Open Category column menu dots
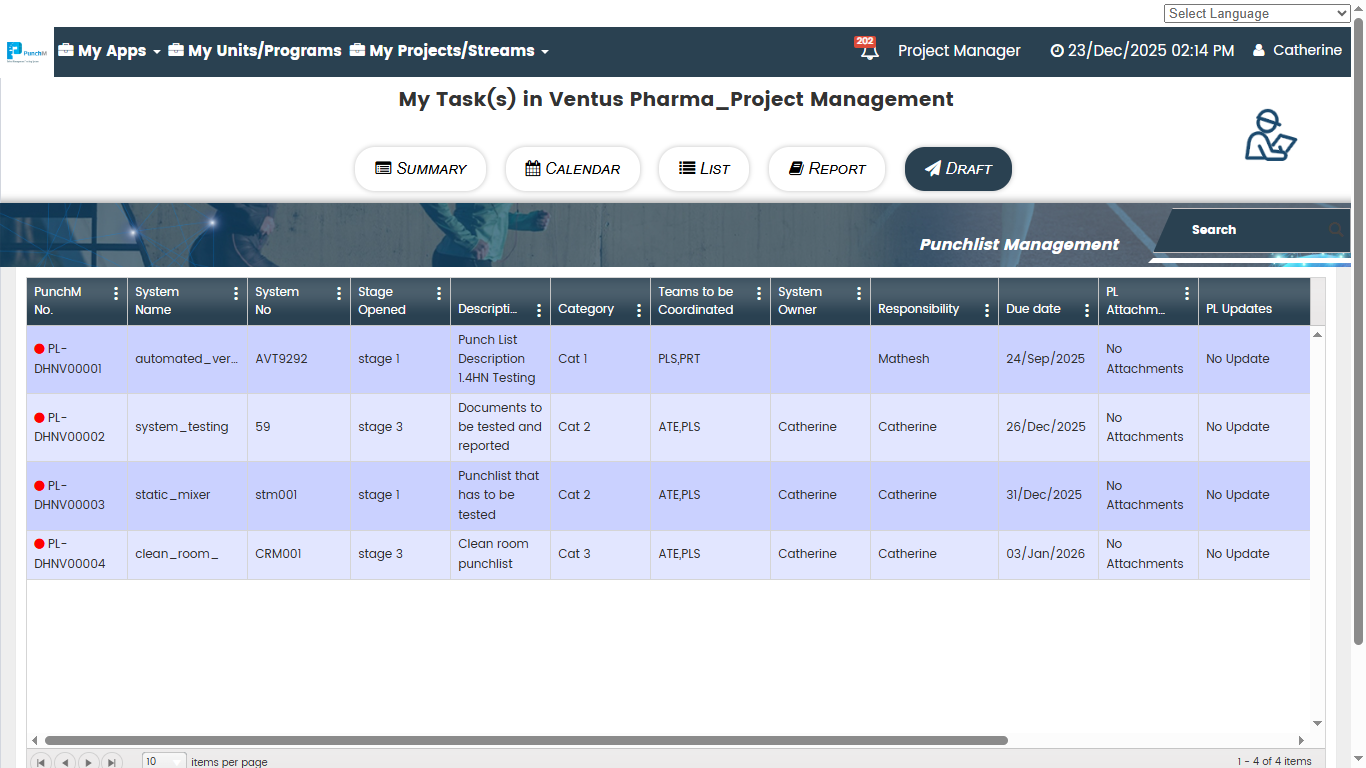 (x=639, y=310)
